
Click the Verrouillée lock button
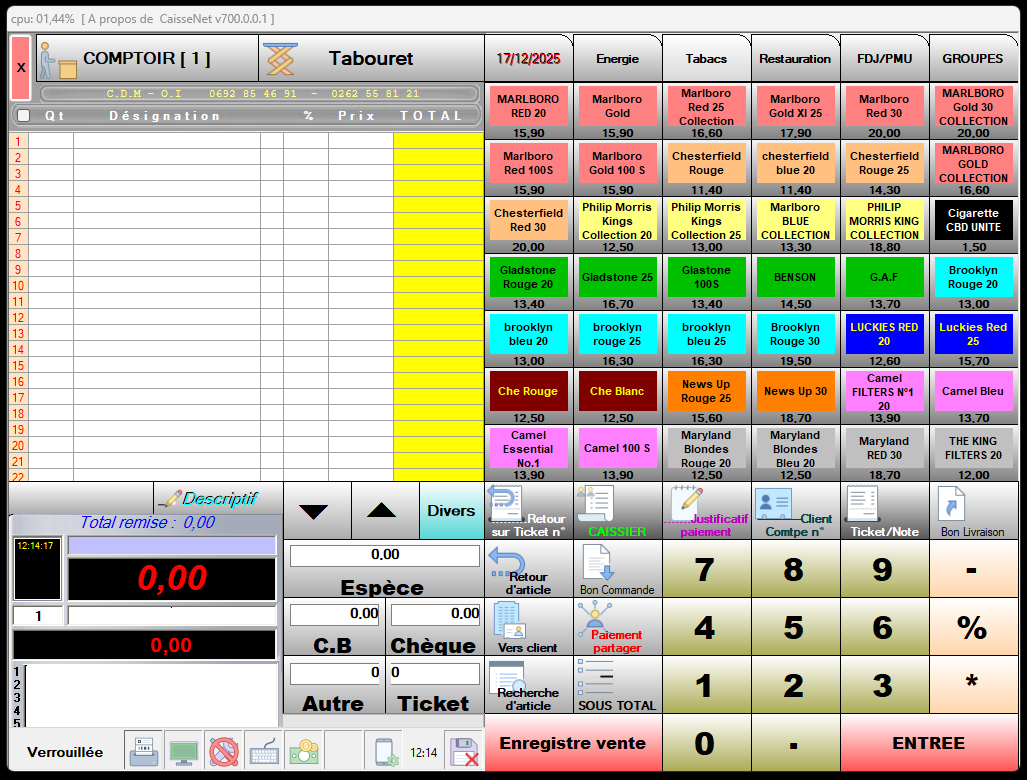coord(65,752)
